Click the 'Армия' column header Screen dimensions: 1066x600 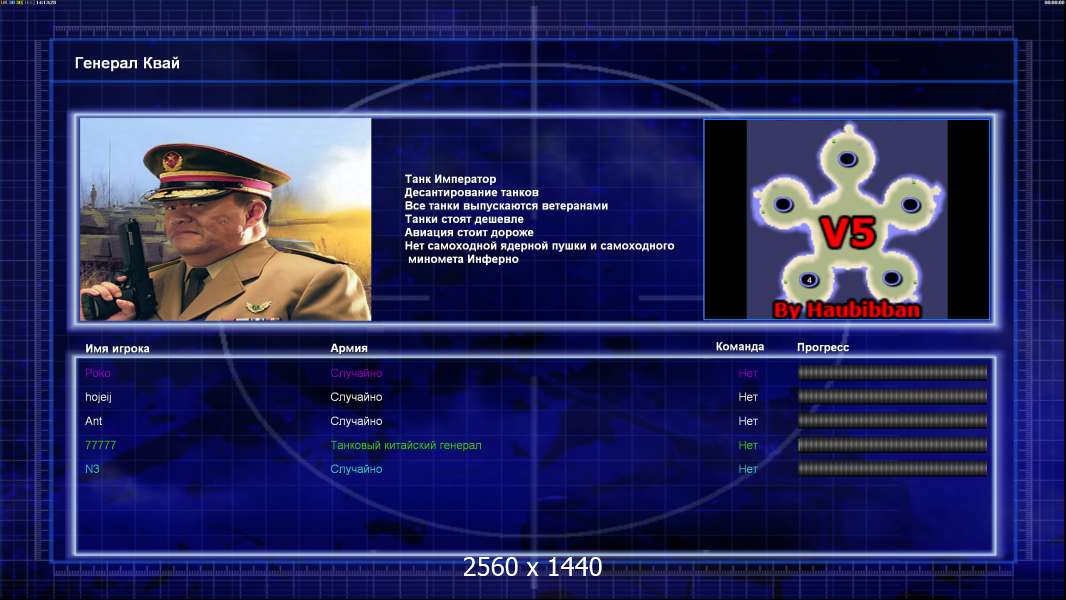click(x=349, y=348)
